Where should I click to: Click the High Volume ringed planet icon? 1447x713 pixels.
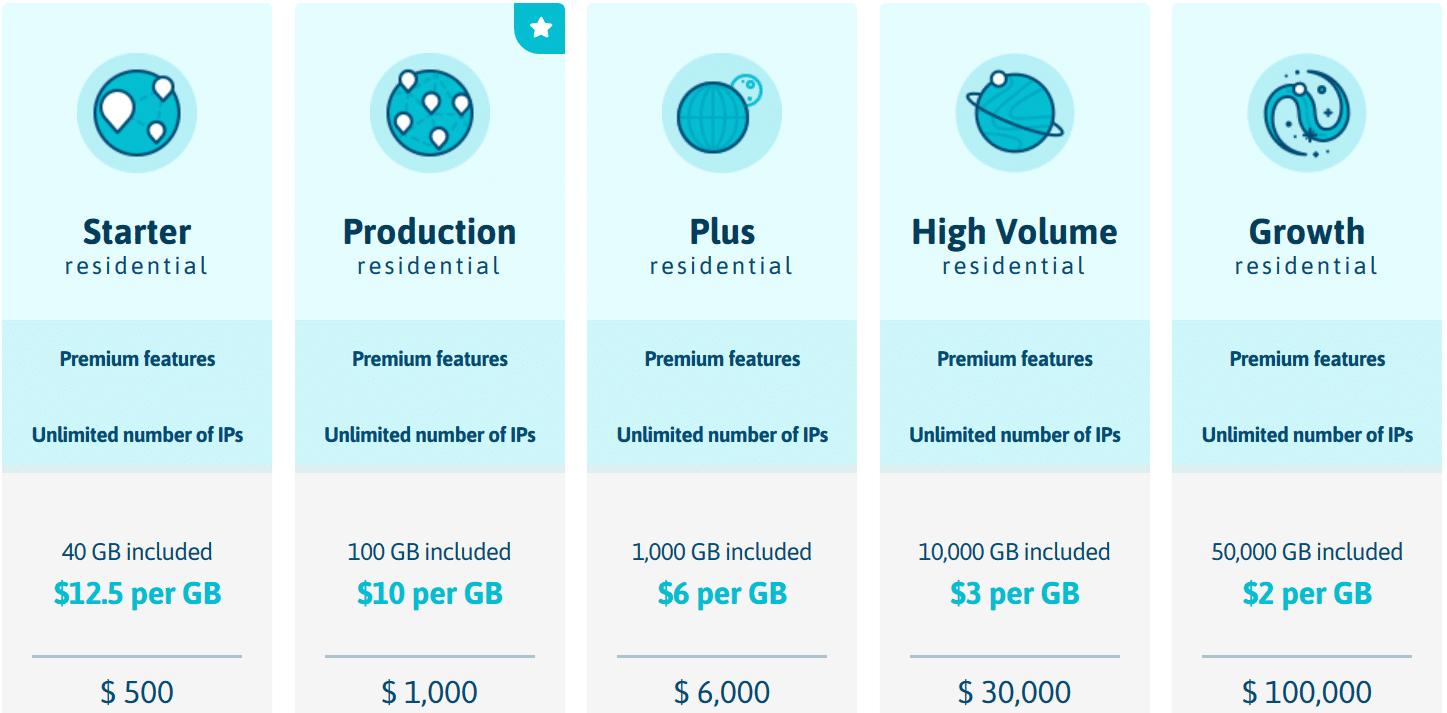coord(1014,113)
